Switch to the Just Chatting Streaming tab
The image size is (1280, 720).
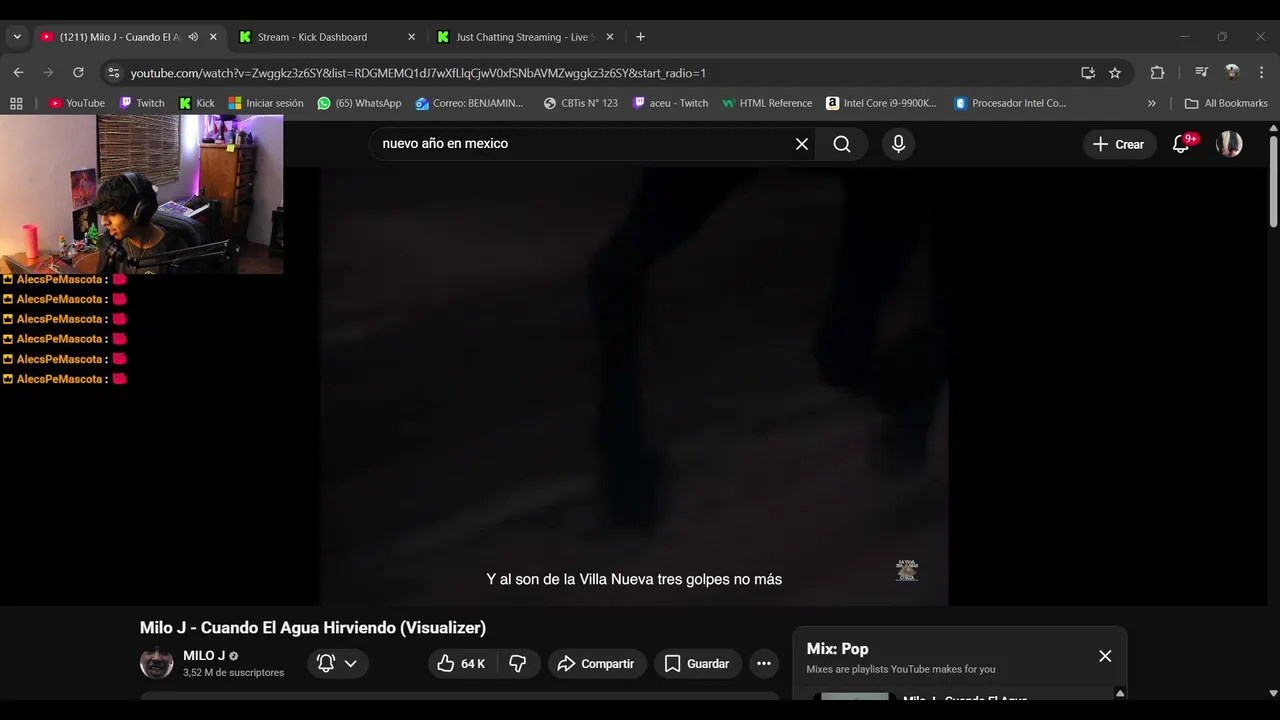tap(526, 37)
